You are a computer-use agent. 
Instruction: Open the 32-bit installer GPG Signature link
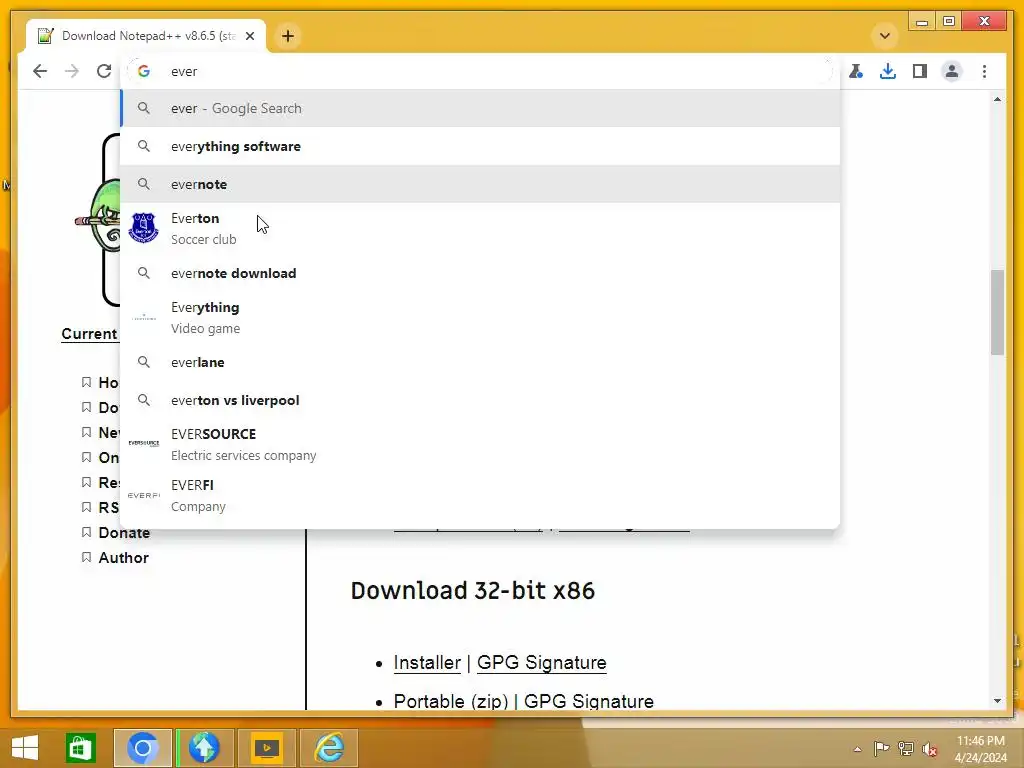(x=541, y=662)
